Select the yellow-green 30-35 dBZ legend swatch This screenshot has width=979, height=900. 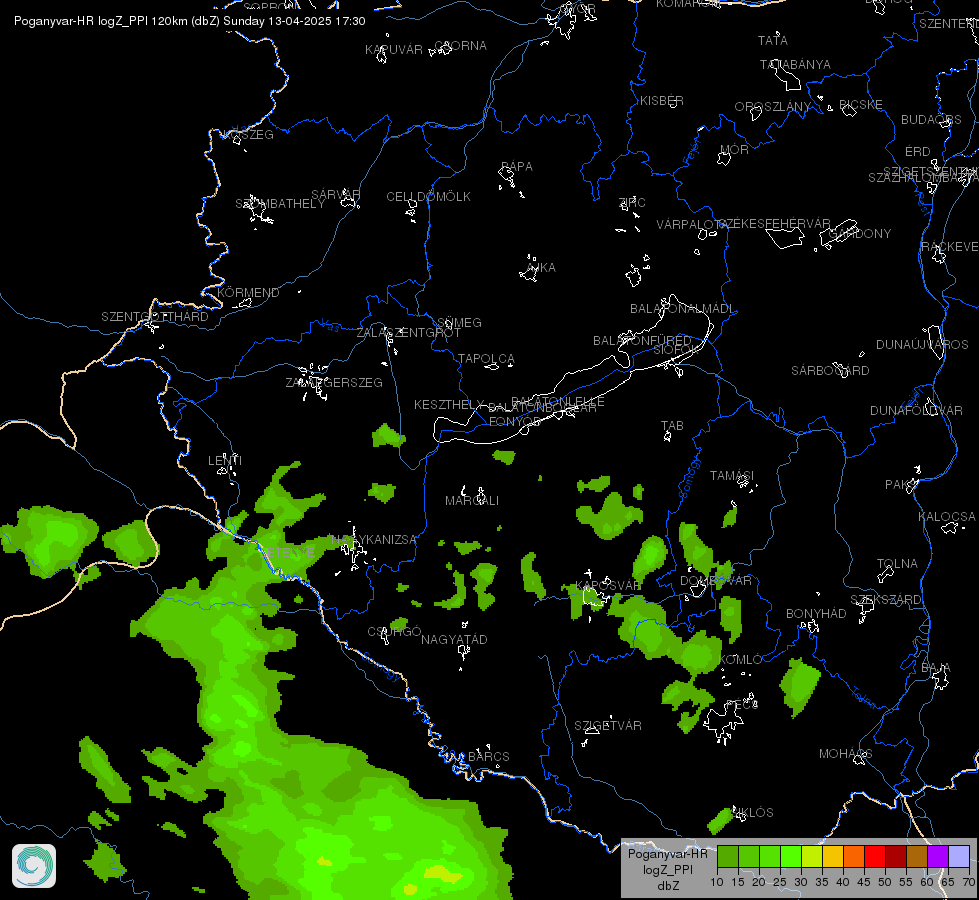(x=812, y=856)
